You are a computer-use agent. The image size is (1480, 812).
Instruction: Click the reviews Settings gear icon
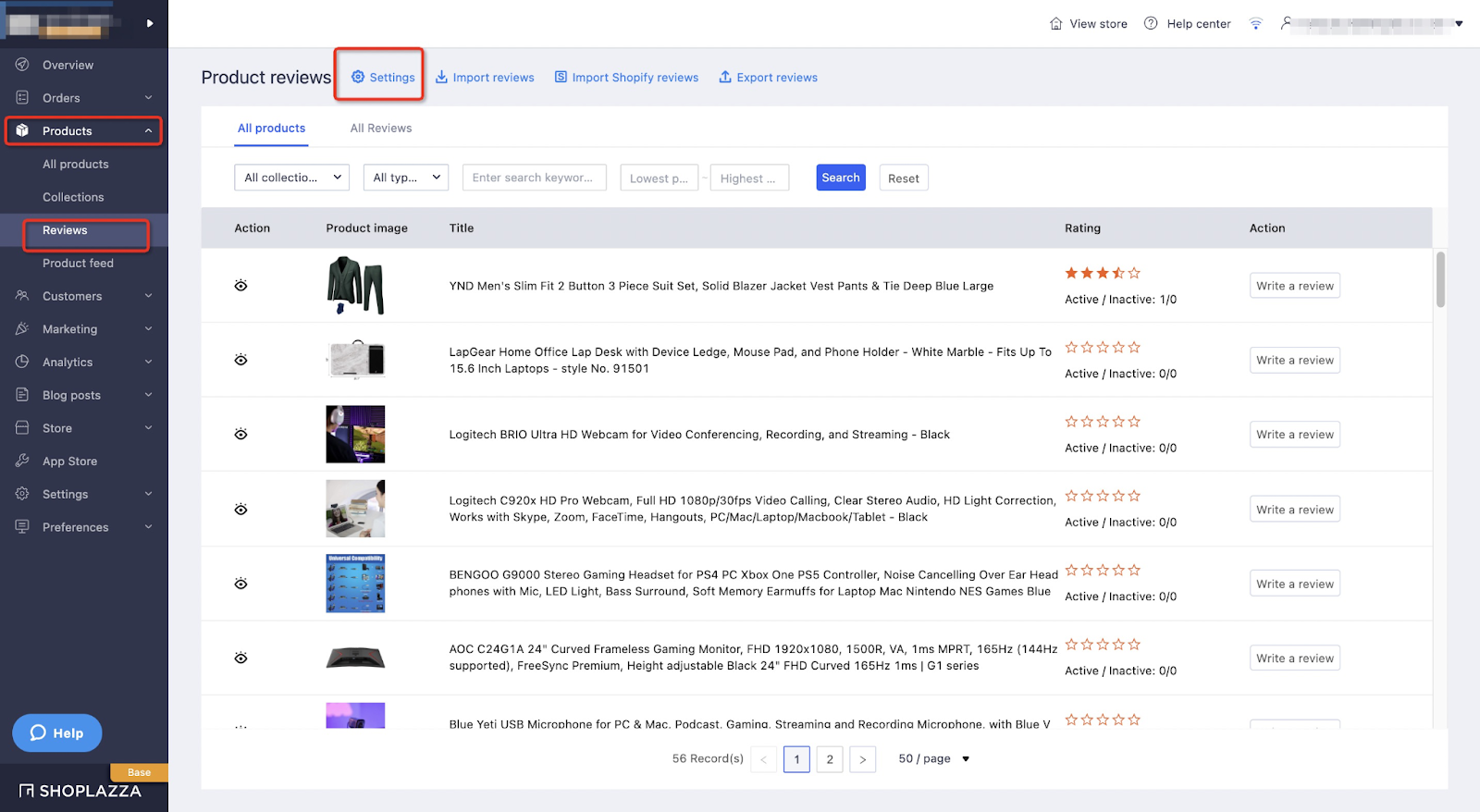pyautogui.click(x=358, y=77)
